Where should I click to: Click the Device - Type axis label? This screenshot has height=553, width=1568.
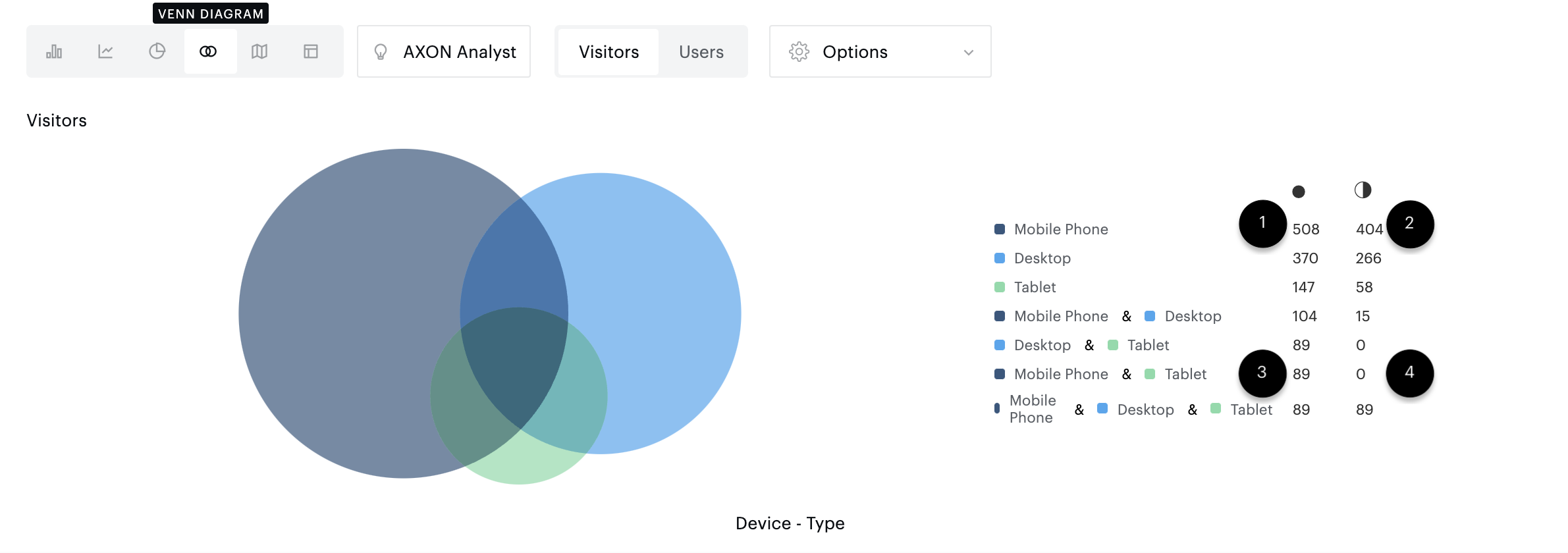790,523
